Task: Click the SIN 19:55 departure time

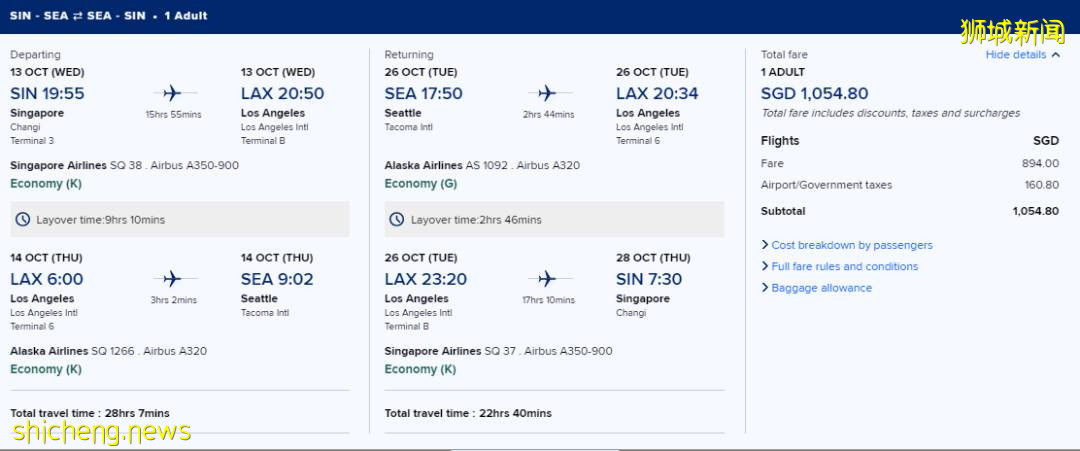Action: pos(47,94)
